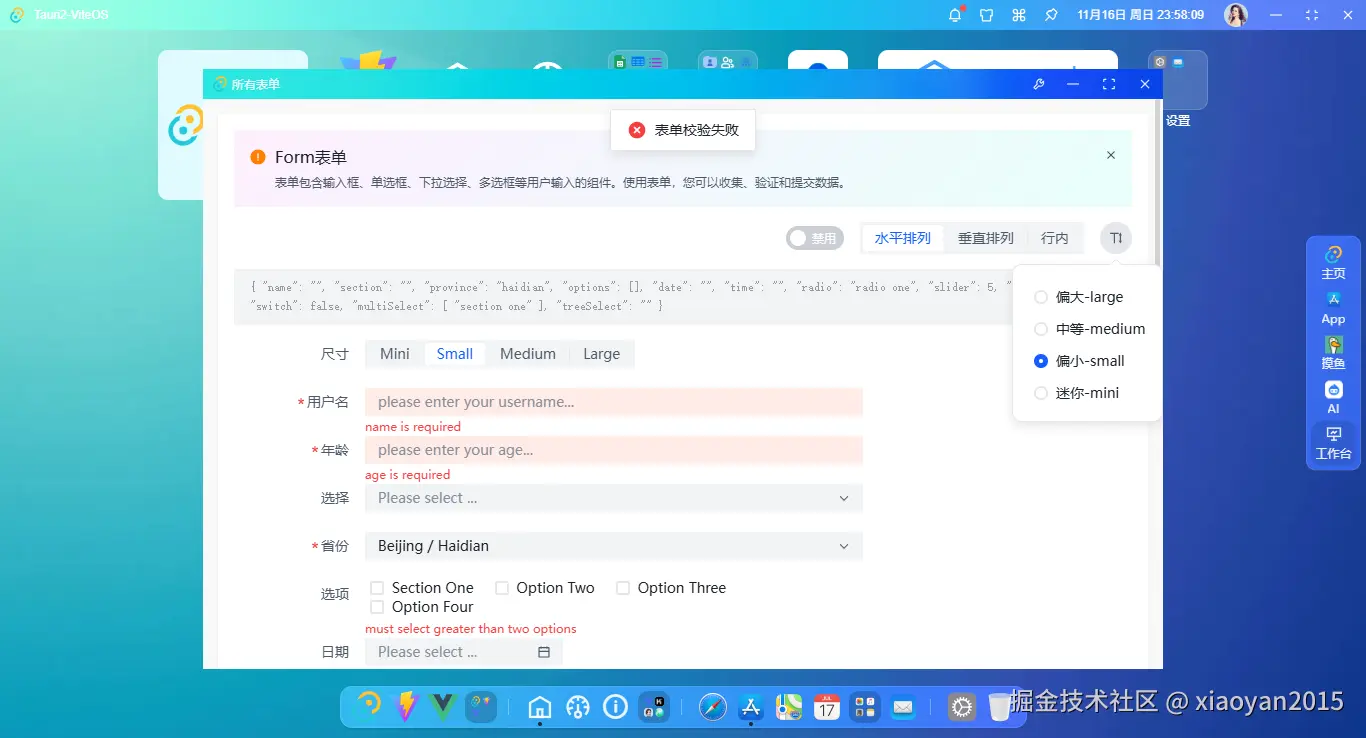Check the Section One checkbox
The image size is (1366, 738).
(377, 587)
